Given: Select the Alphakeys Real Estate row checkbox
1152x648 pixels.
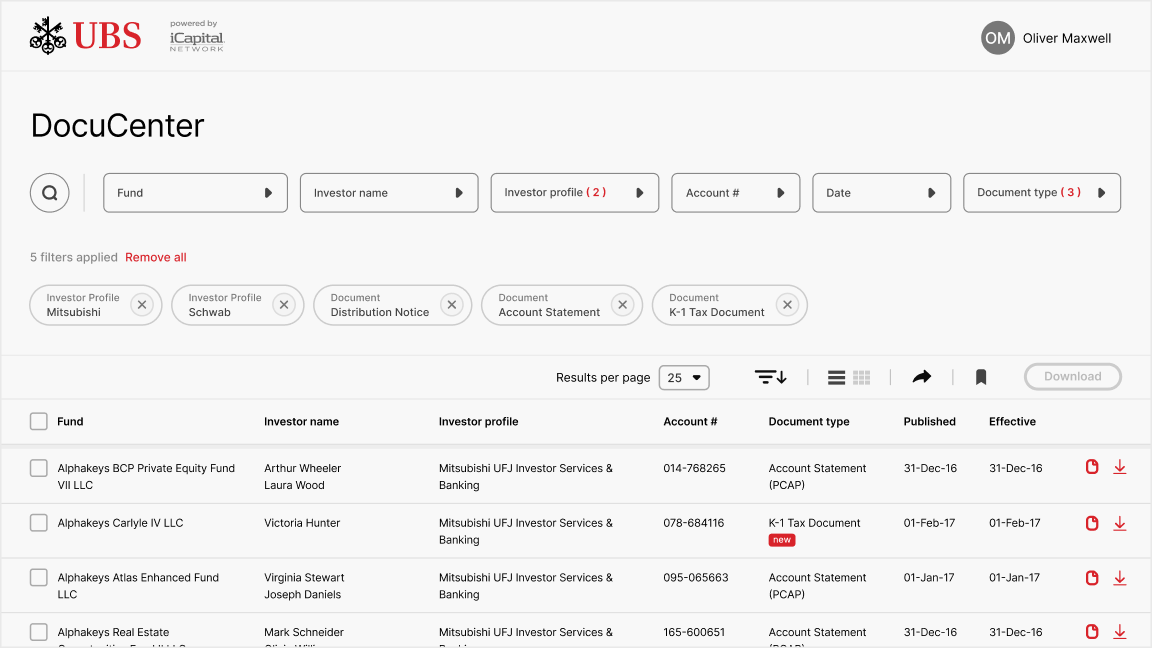Looking at the screenshot, I should coord(39,632).
